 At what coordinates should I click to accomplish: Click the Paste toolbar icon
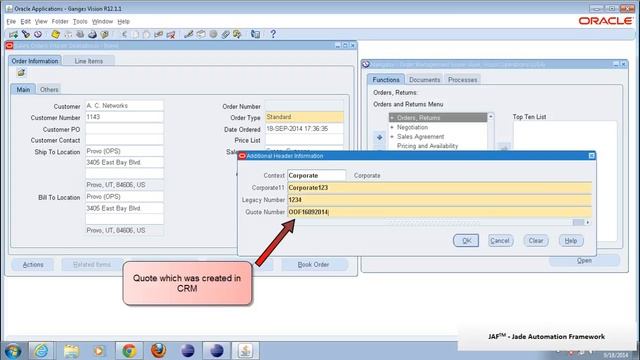coord(147,34)
